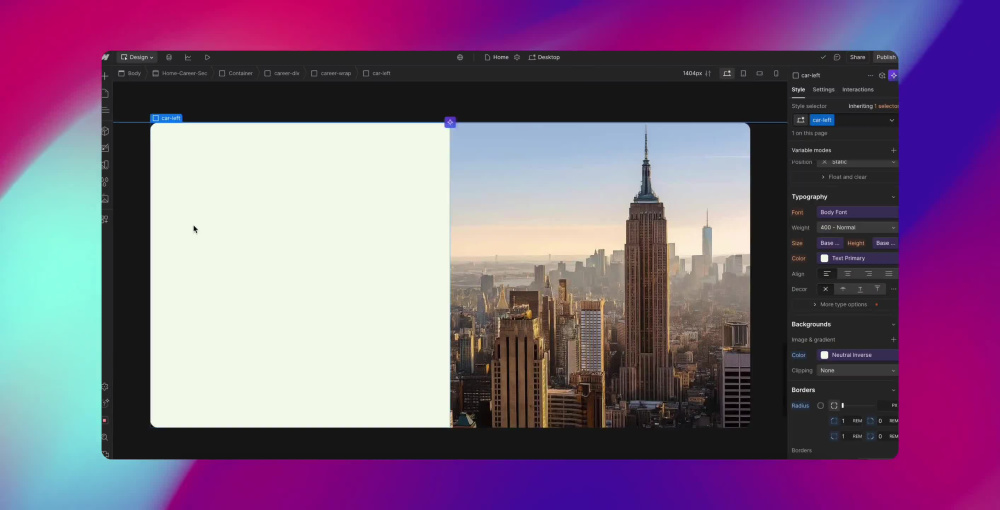Apply strikethrough text decoration
This screenshot has width=1000, height=510.
[842, 289]
